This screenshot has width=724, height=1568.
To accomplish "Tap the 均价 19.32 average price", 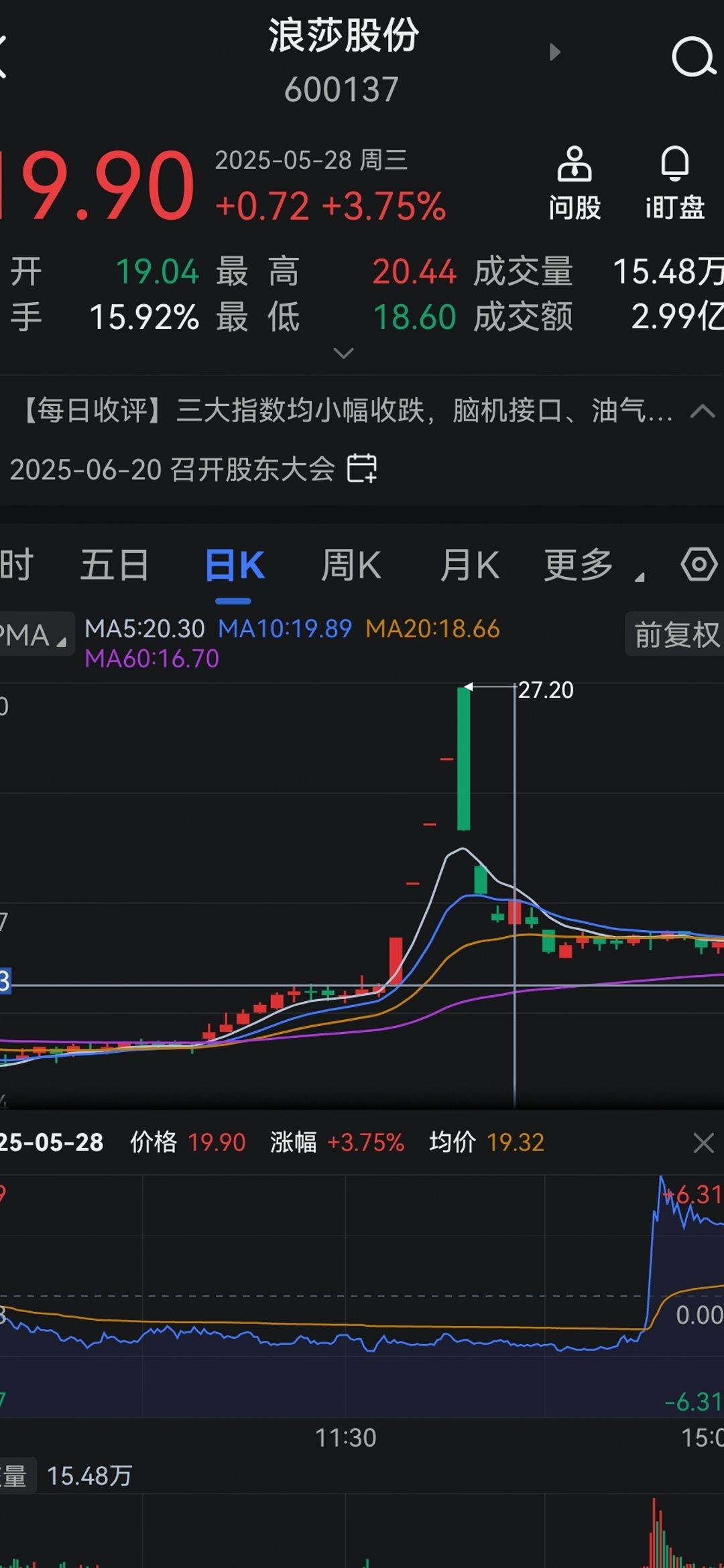I will click(487, 1142).
